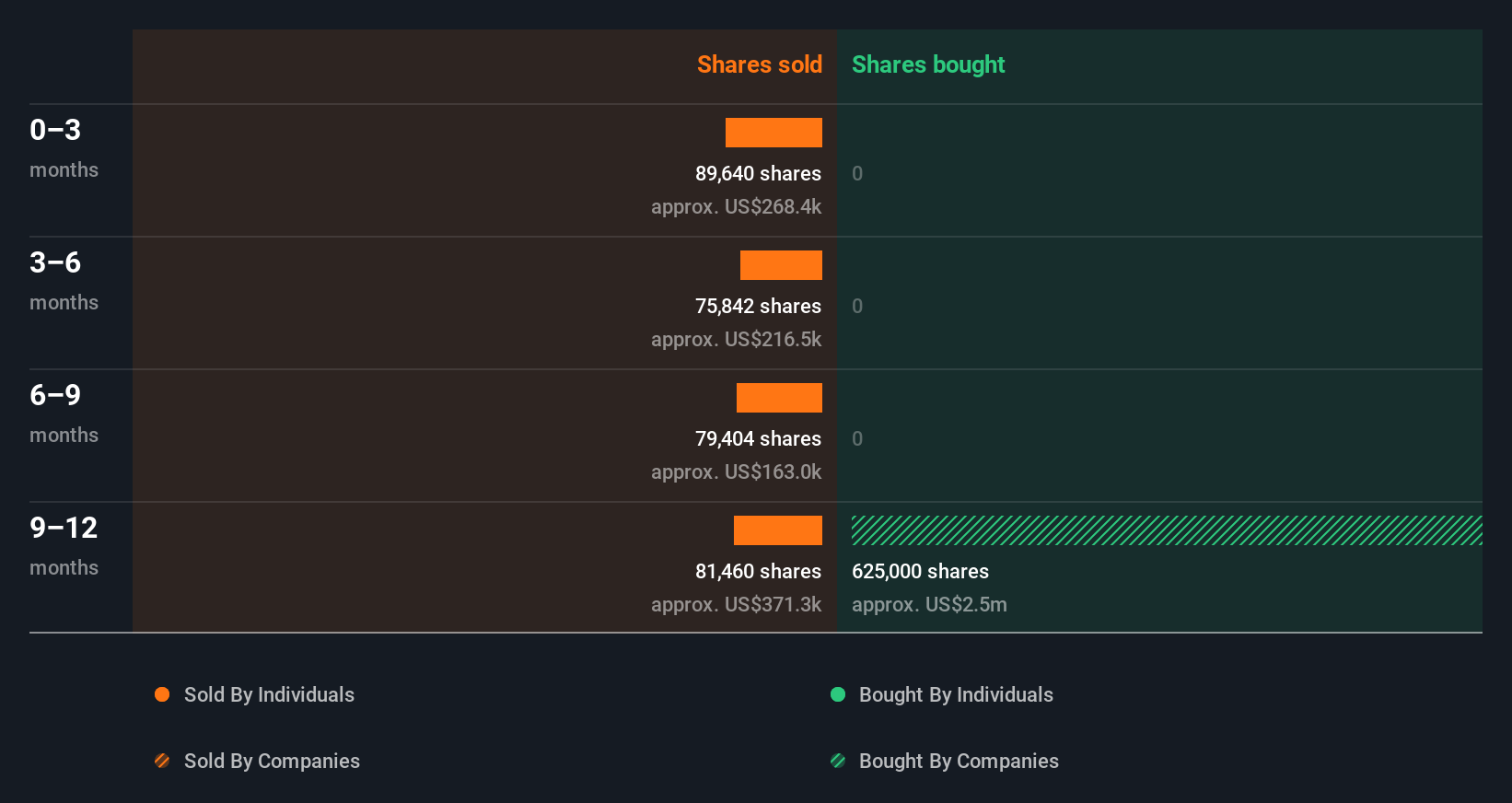
Task: Click the striped Bought By Companies legend icon
Action: (838, 761)
